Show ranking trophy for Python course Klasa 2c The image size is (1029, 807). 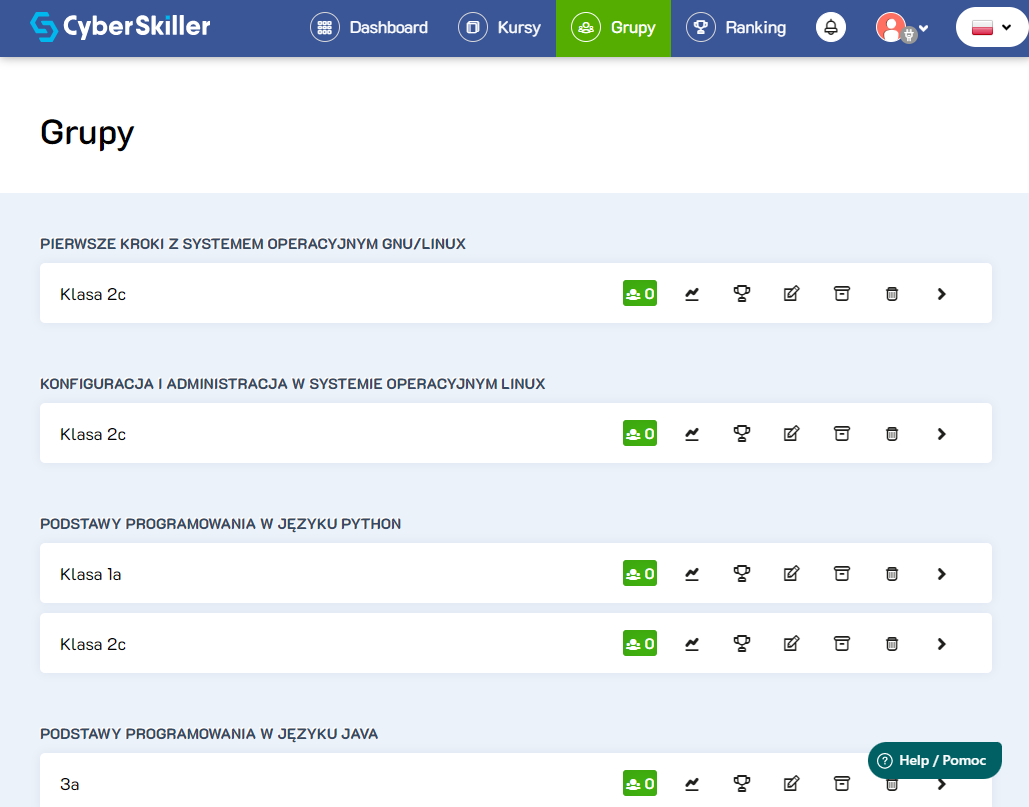pyautogui.click(x=742, y=644)
